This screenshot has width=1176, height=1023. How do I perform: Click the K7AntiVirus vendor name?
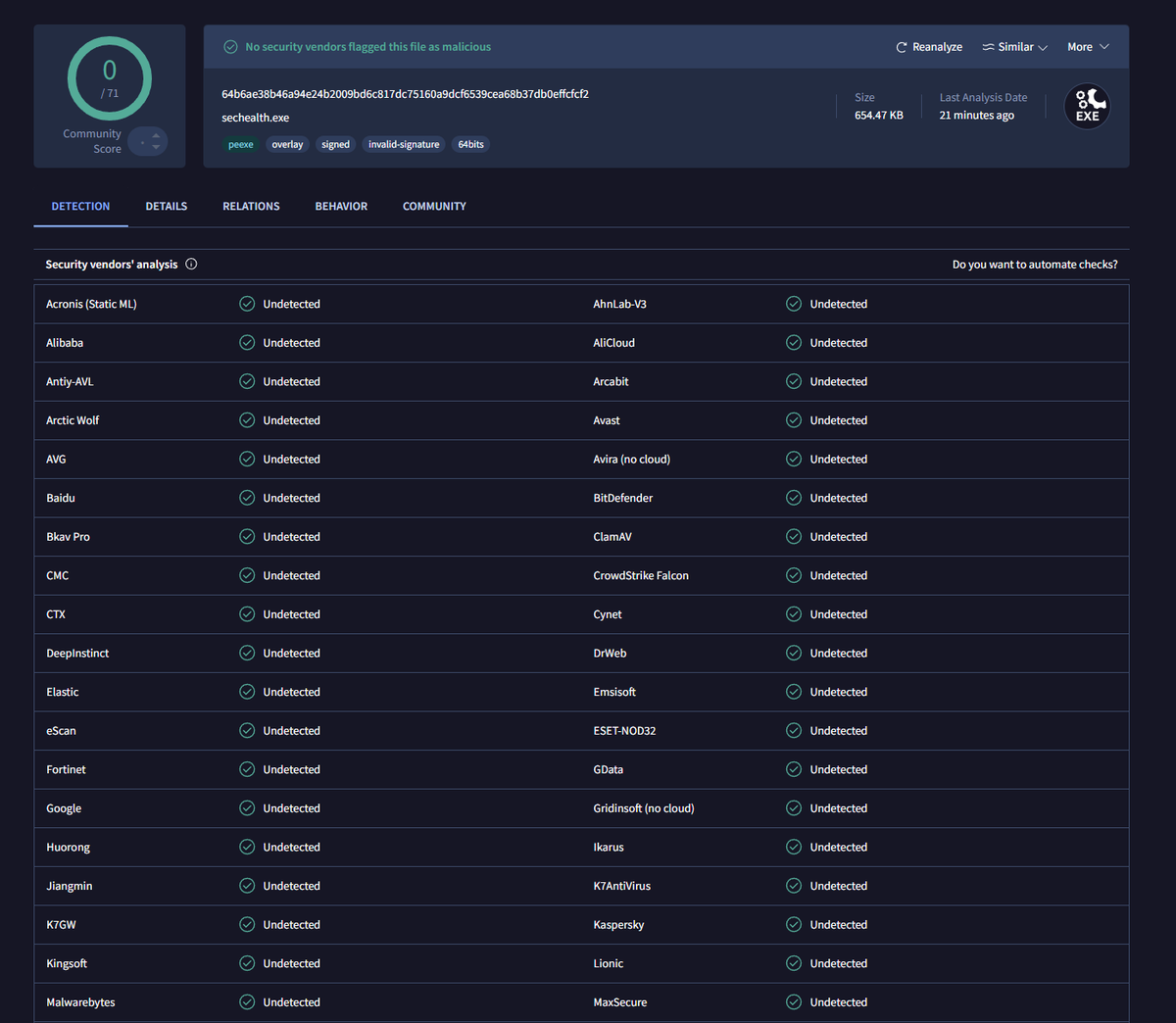point(621,886)
